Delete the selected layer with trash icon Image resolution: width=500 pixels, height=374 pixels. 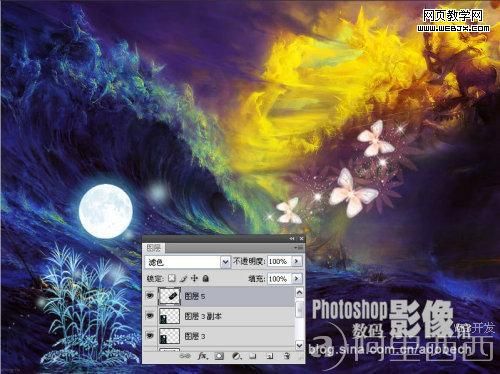click(287, 356)
